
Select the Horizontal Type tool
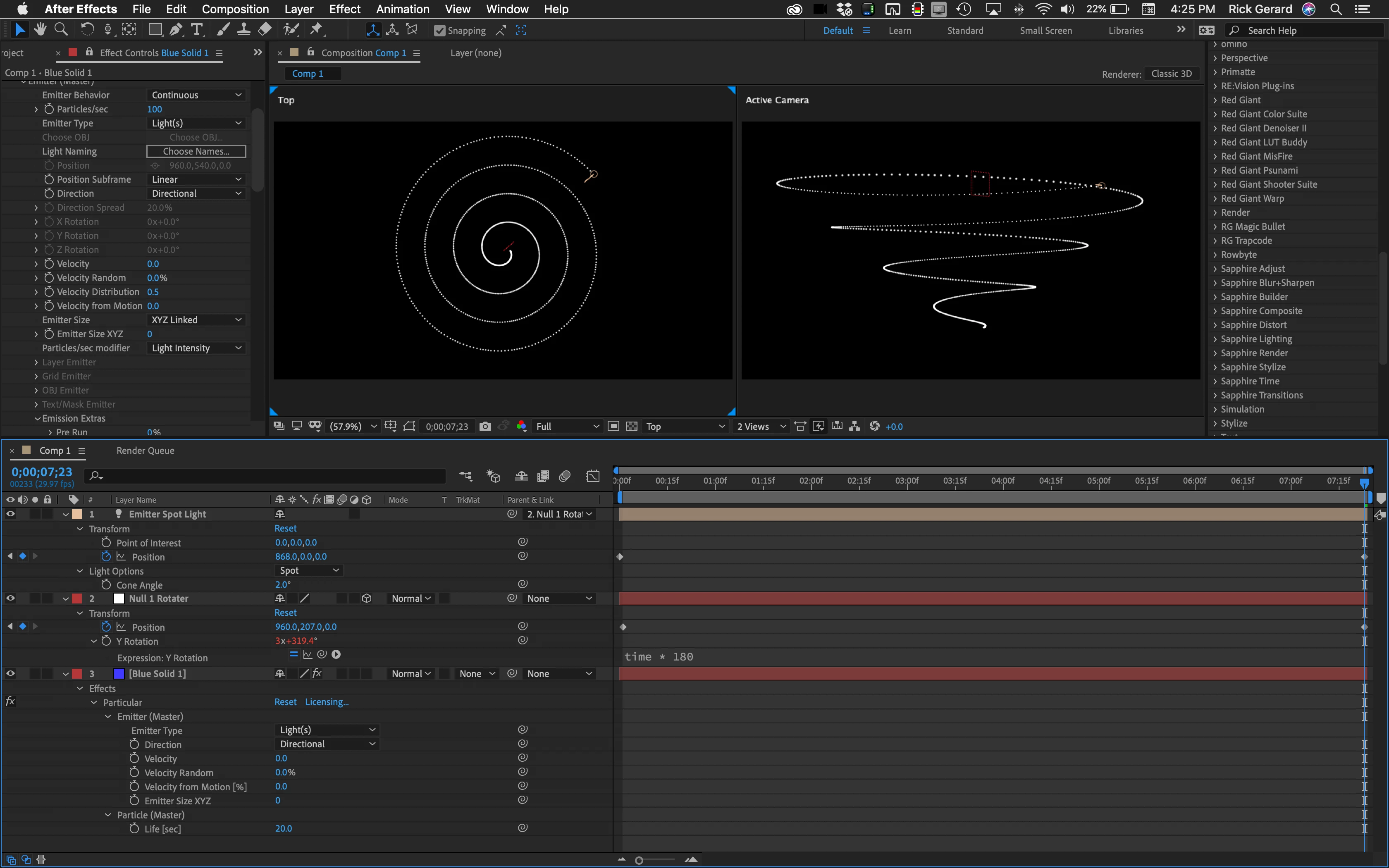(x=197, y=30)
